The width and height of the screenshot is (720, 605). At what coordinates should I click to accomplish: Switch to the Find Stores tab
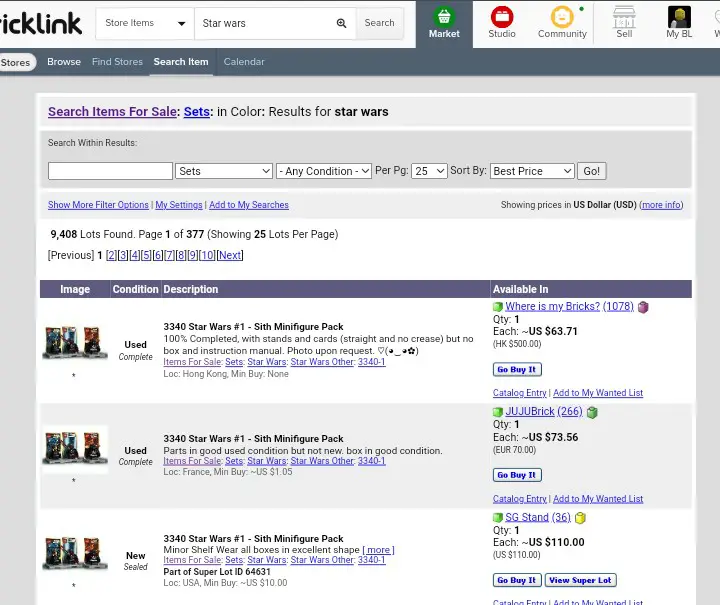click(117, 62)
